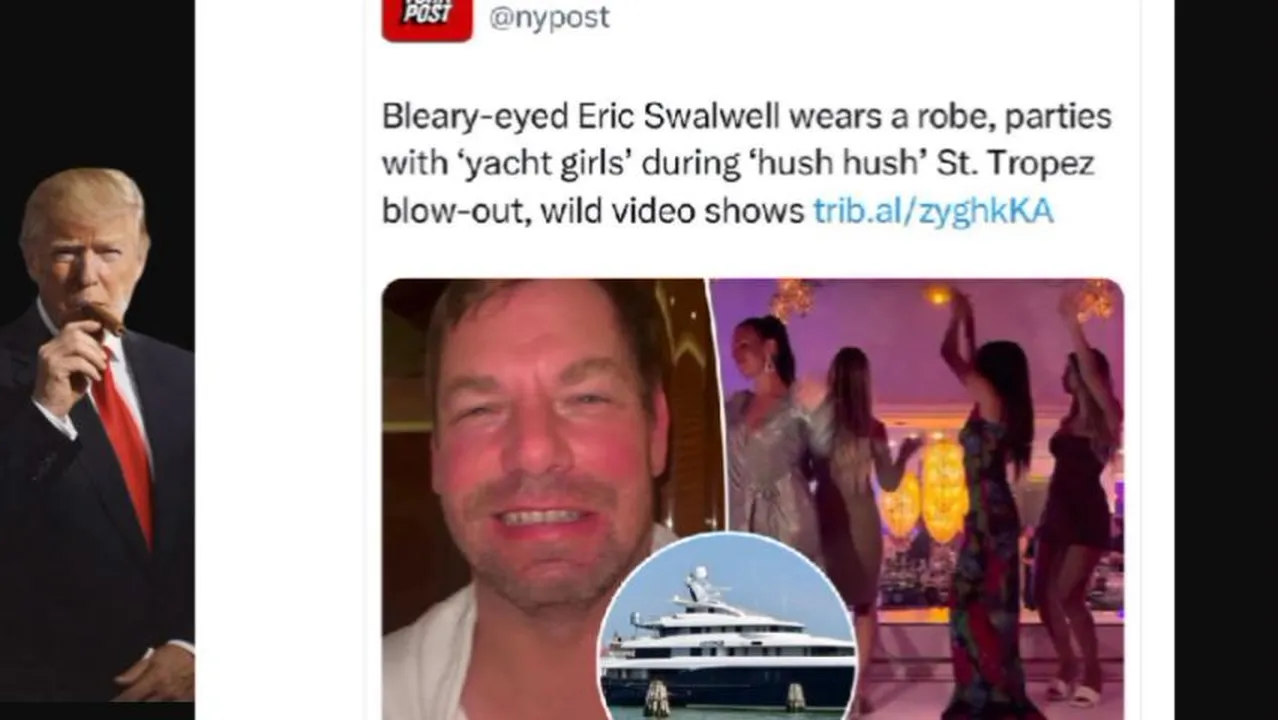This screenshot has height=720, width=1278.
Task: Click the woman in the floral long dress
Action: (985, 510)
